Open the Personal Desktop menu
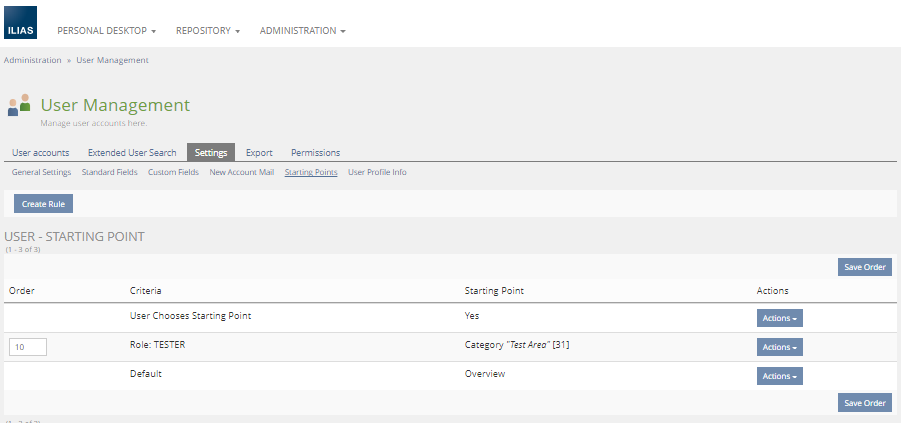This screenshot has width=901, height=423. pyautogui.click(x=106, y=31)
